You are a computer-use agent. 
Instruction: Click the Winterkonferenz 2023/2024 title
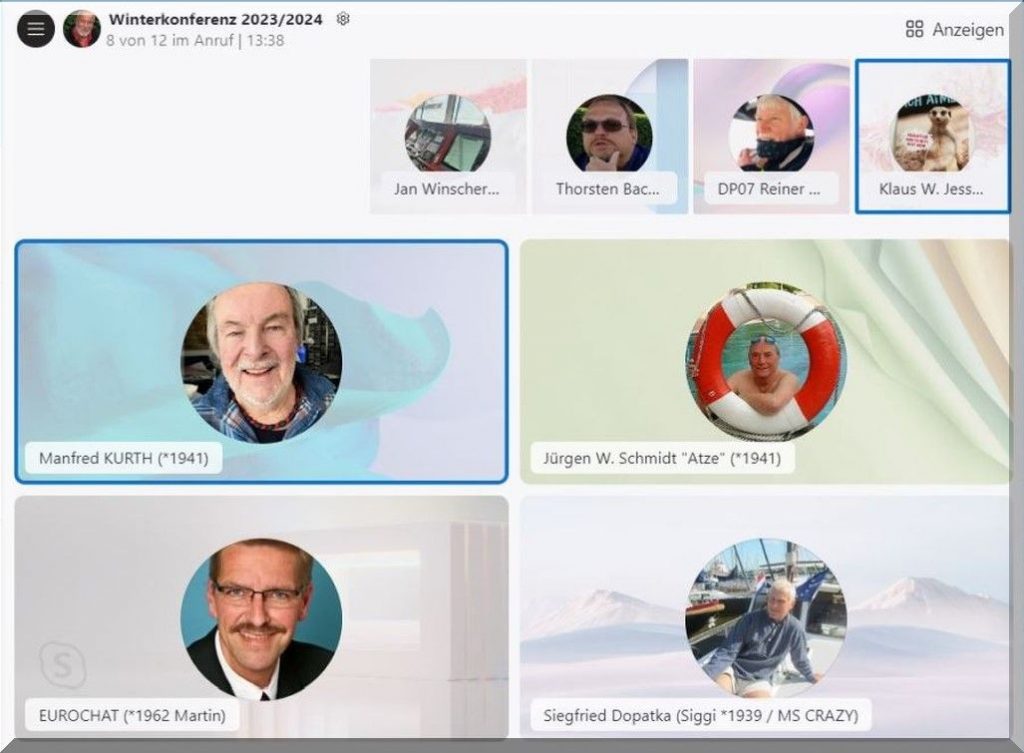click(x=215, y=19)
